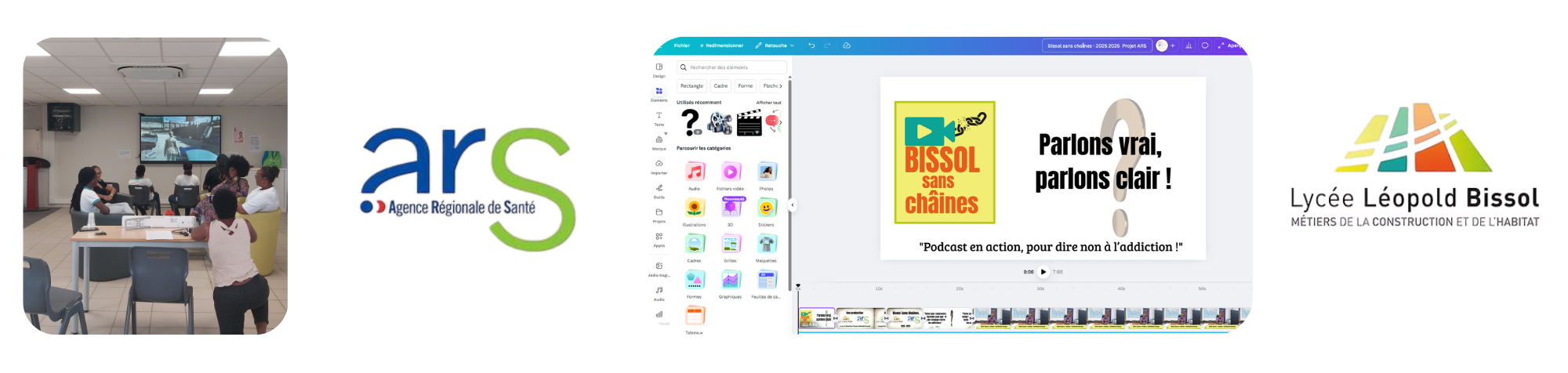
Task: Select the Rectangle shape chip
Action: pyautogui.click(x=691, y=86)
